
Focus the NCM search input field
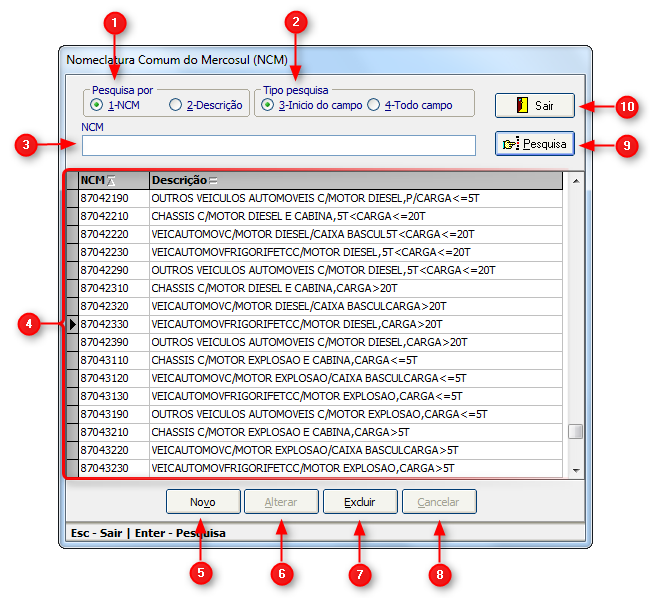tap(279, 145)
